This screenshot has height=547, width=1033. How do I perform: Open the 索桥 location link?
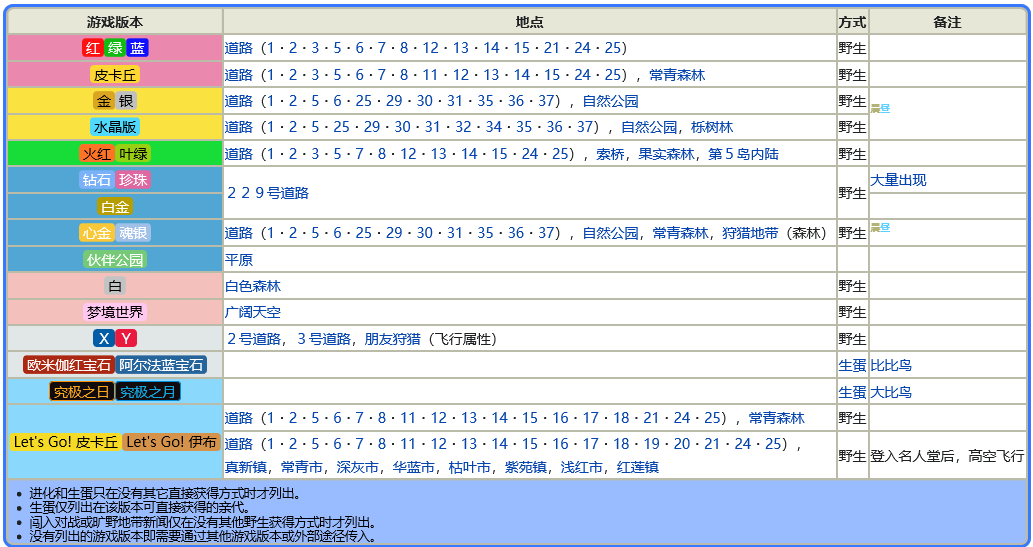pyautogui.click(x=610, y=154)
